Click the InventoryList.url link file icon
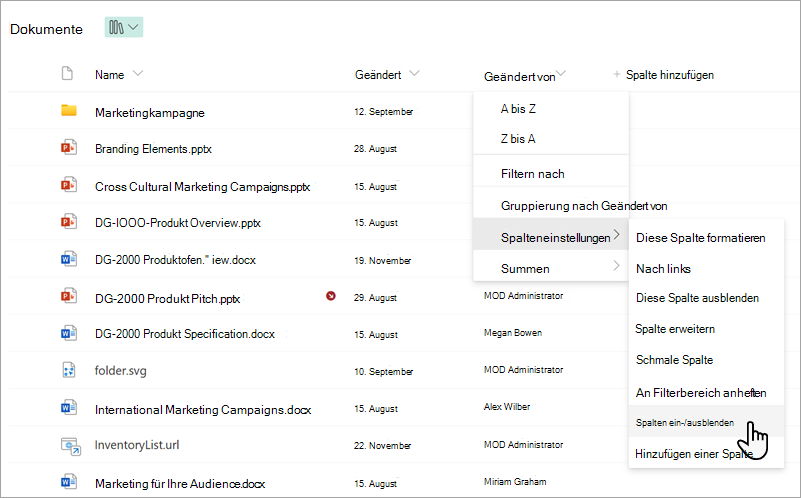Viewport: 801px width, 498px height. click(70, 446)
